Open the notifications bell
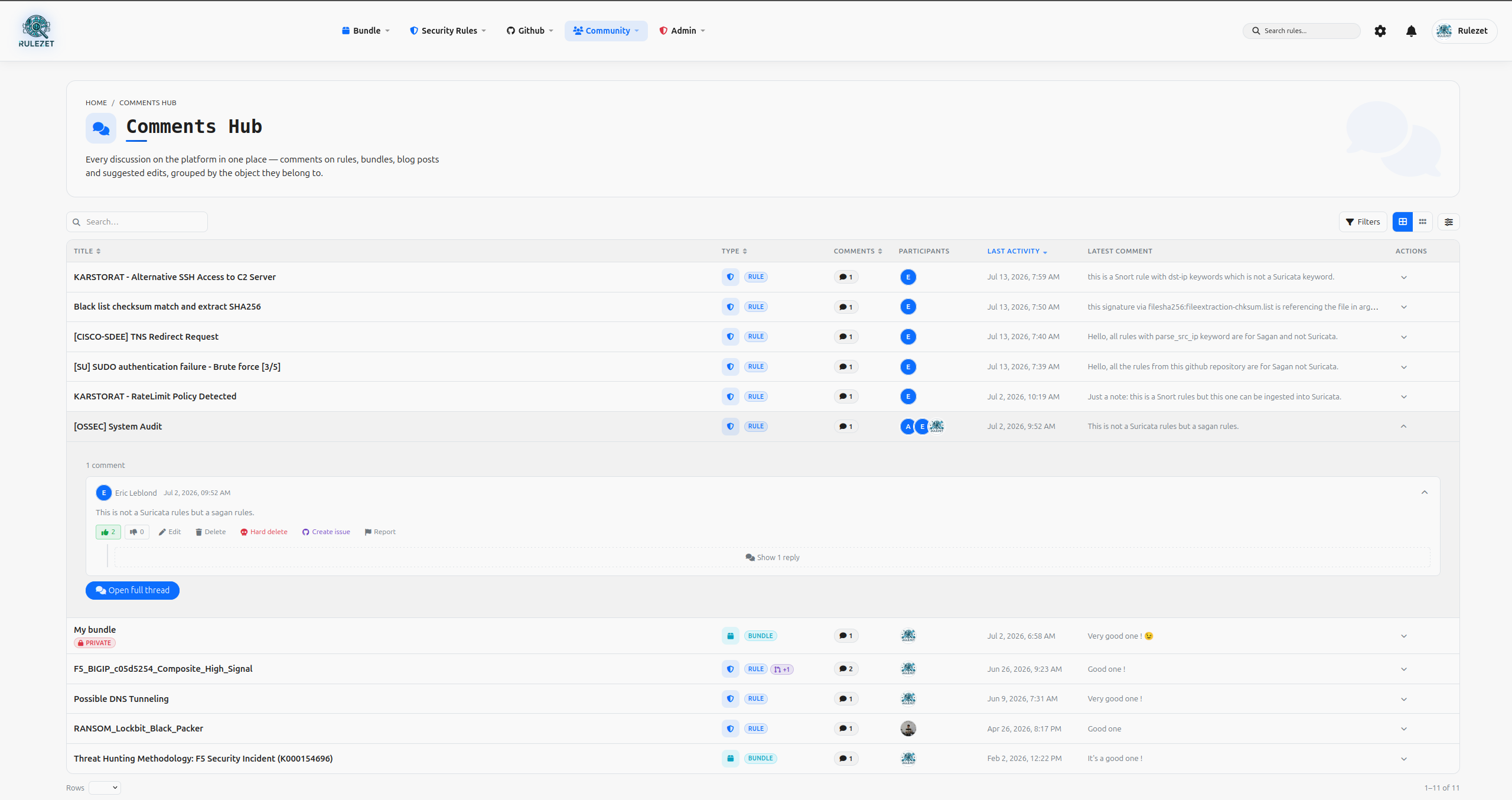 coord(1411,31)
